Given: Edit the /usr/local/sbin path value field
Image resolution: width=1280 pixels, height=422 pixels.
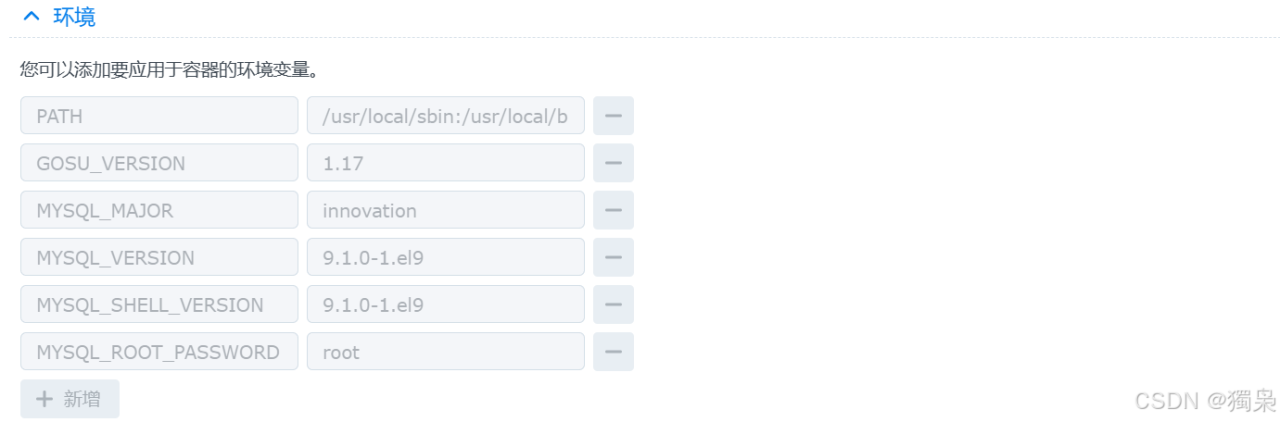Looking at the screenshot, I should 445,116.
